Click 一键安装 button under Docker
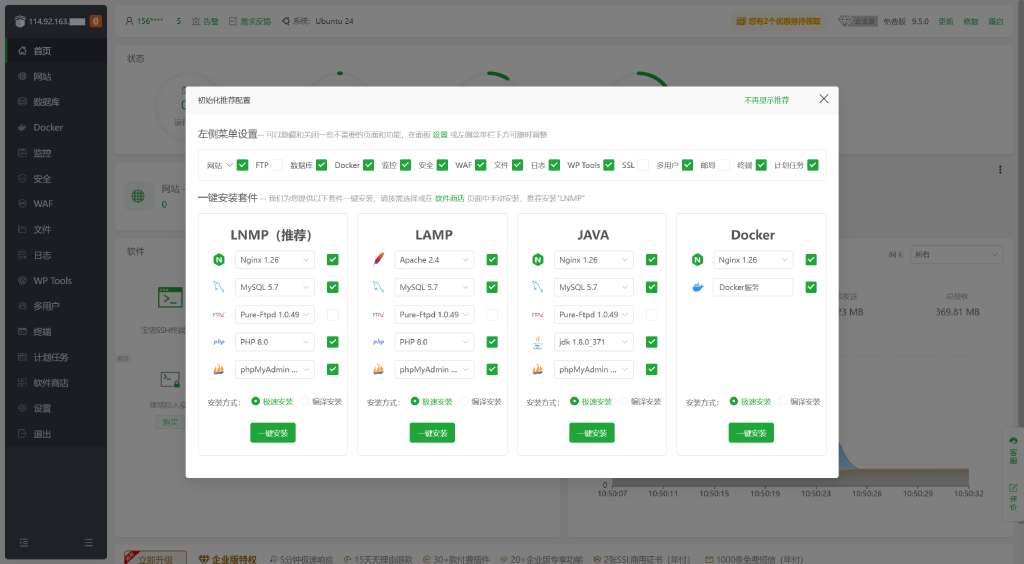The height and width of the screenshot is (564, 1024). (751, 433)
